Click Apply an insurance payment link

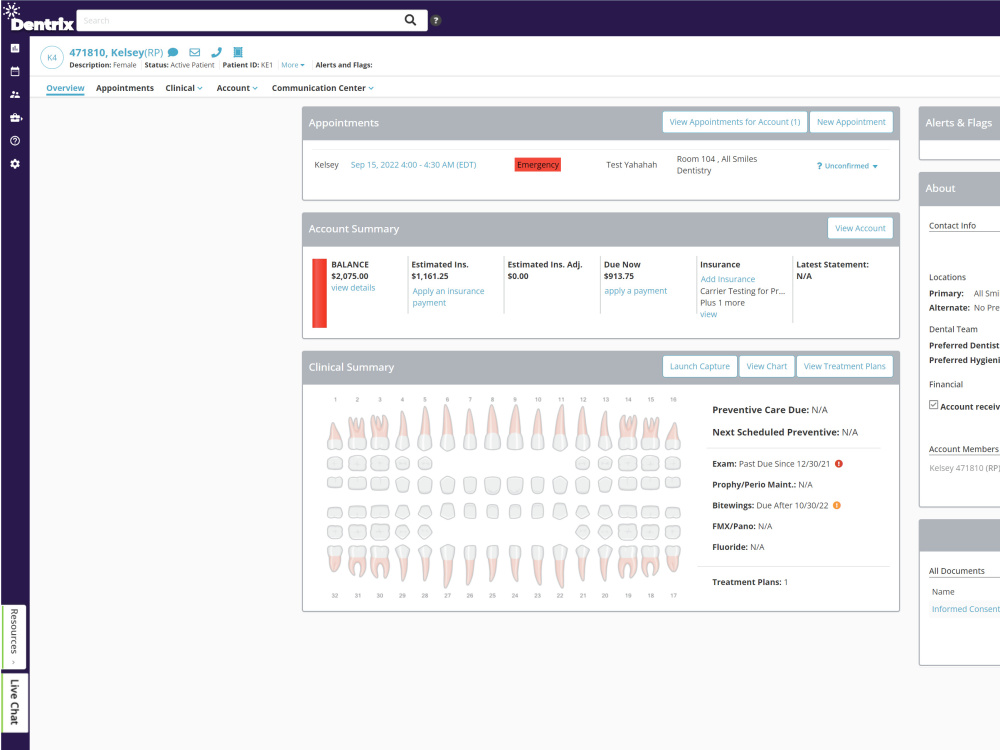[448, 297]
